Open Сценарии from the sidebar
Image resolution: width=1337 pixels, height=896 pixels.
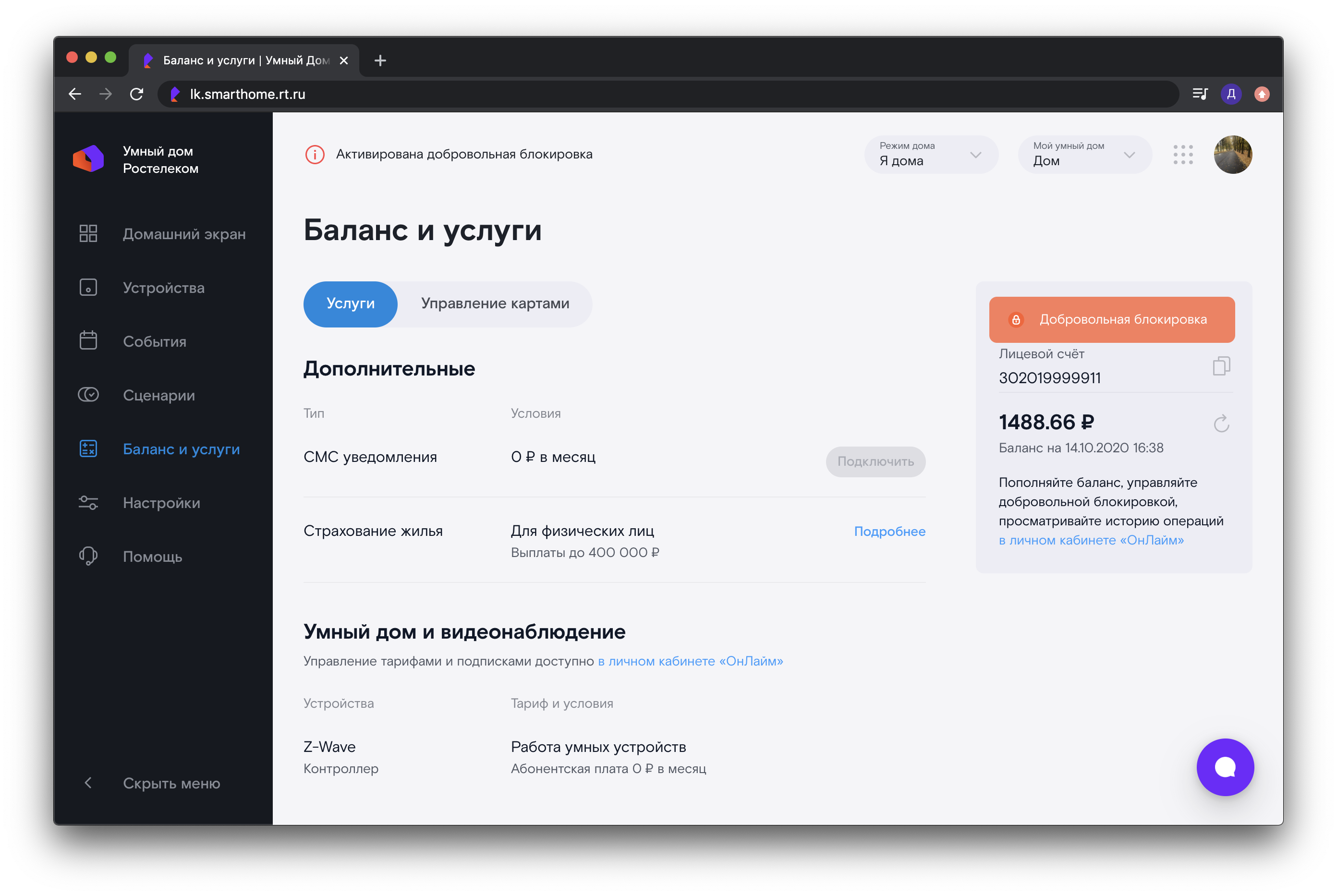click(x=159, y=395)
